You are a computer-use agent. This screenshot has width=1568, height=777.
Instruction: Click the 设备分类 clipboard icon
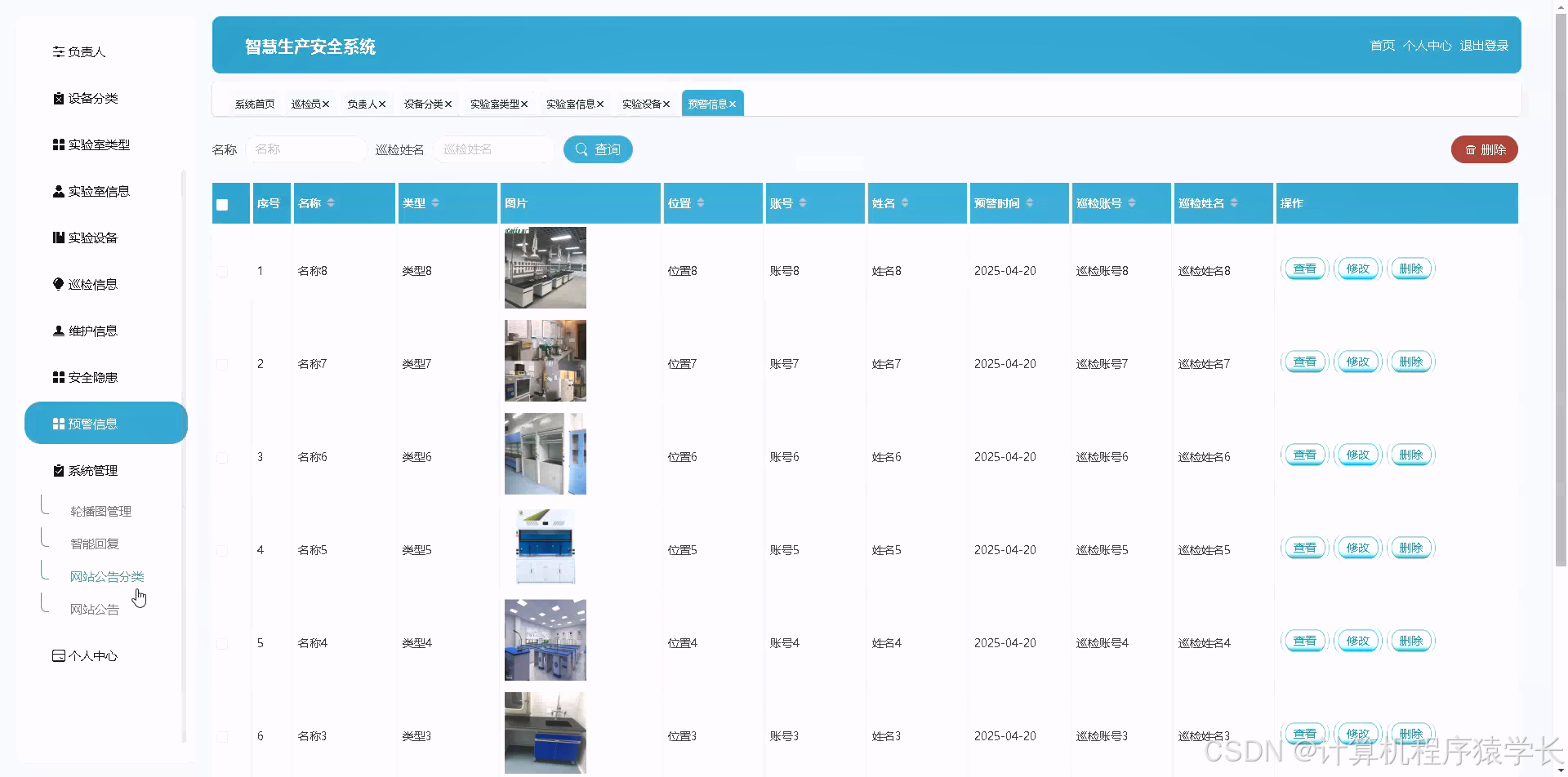[58, 99]
